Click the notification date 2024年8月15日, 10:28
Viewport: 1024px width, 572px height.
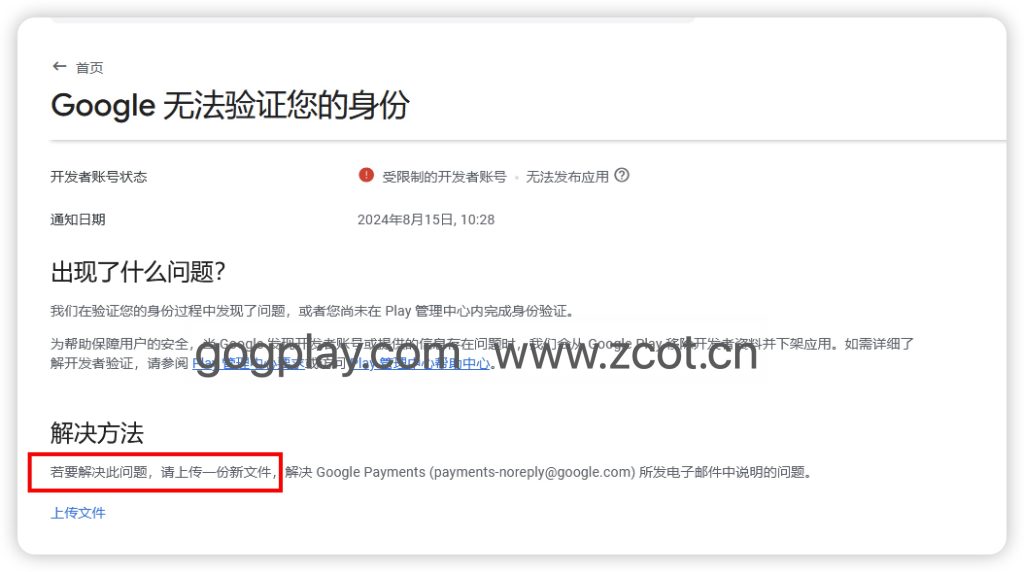click(x=426, y=219)
